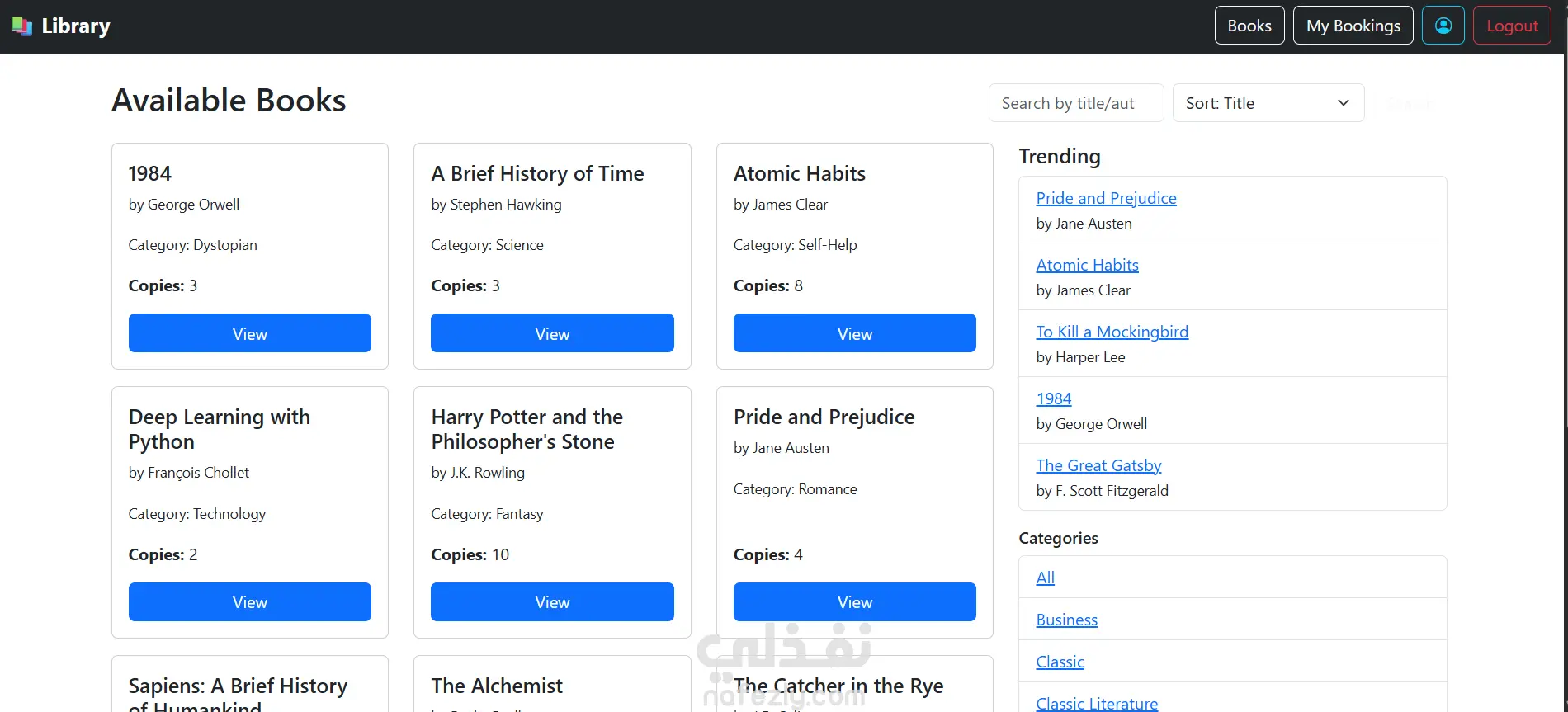Click the Library books logo icon

click(x=21, y=26)
